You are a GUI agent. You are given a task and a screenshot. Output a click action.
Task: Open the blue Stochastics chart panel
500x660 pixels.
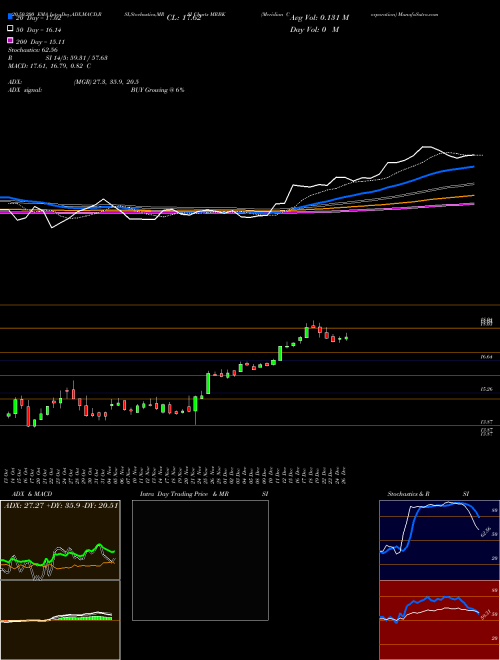tap(439, 540)
